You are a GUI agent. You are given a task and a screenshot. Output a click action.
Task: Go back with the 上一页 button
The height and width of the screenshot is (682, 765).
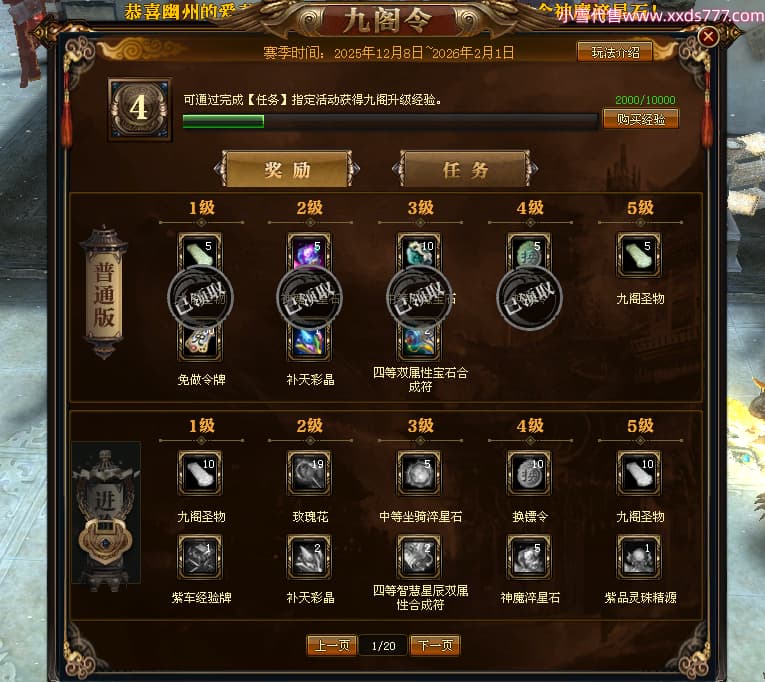tap(332, 645)
